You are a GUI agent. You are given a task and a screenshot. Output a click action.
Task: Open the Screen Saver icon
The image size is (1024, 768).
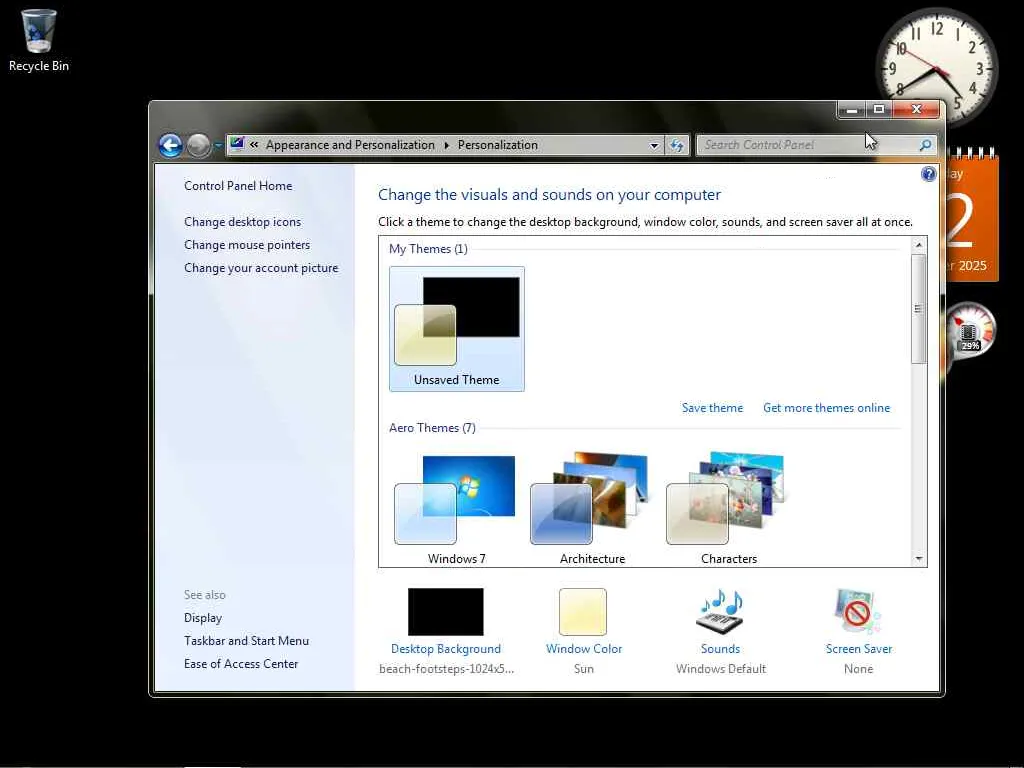pos(858,612)
